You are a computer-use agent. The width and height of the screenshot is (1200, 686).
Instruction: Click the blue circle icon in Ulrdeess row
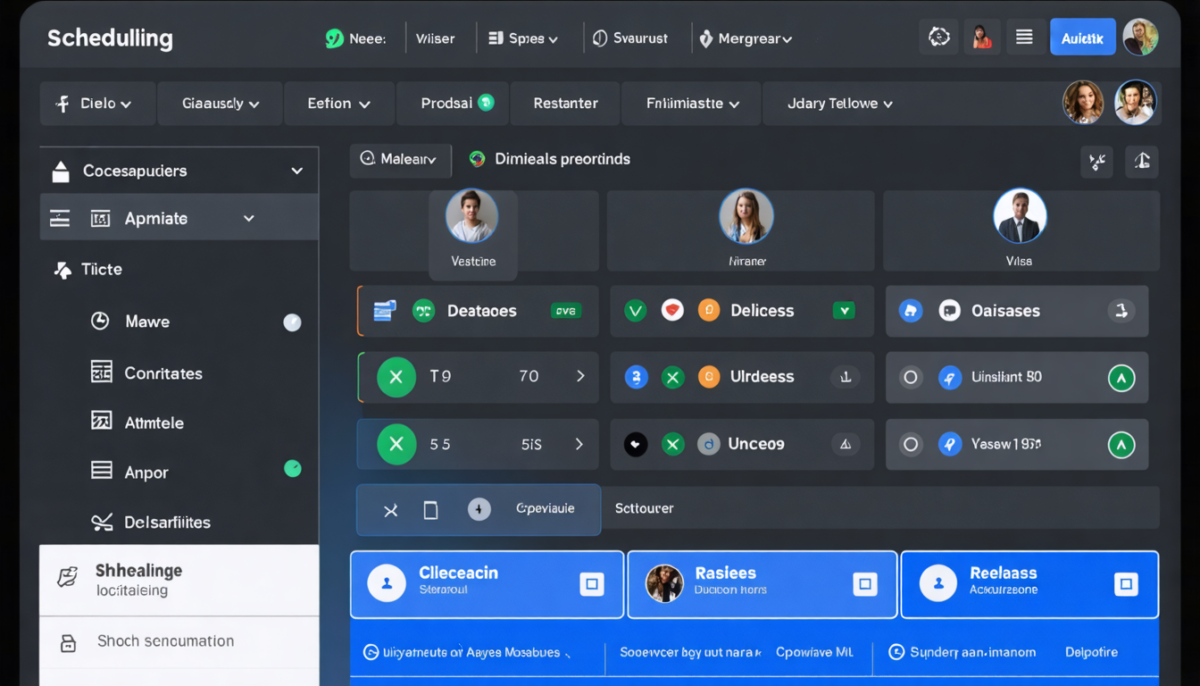tap(636, 377)
